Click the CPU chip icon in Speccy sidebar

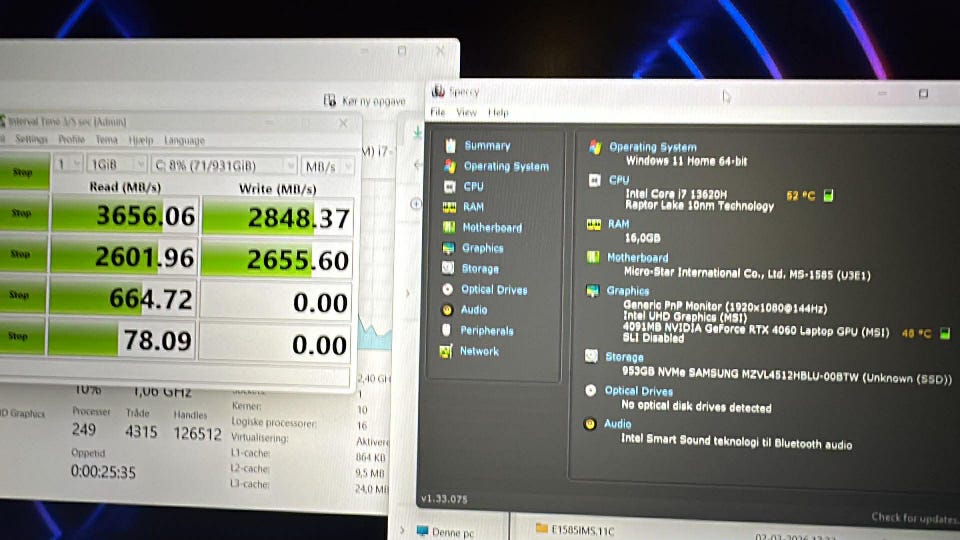point(450,186)
